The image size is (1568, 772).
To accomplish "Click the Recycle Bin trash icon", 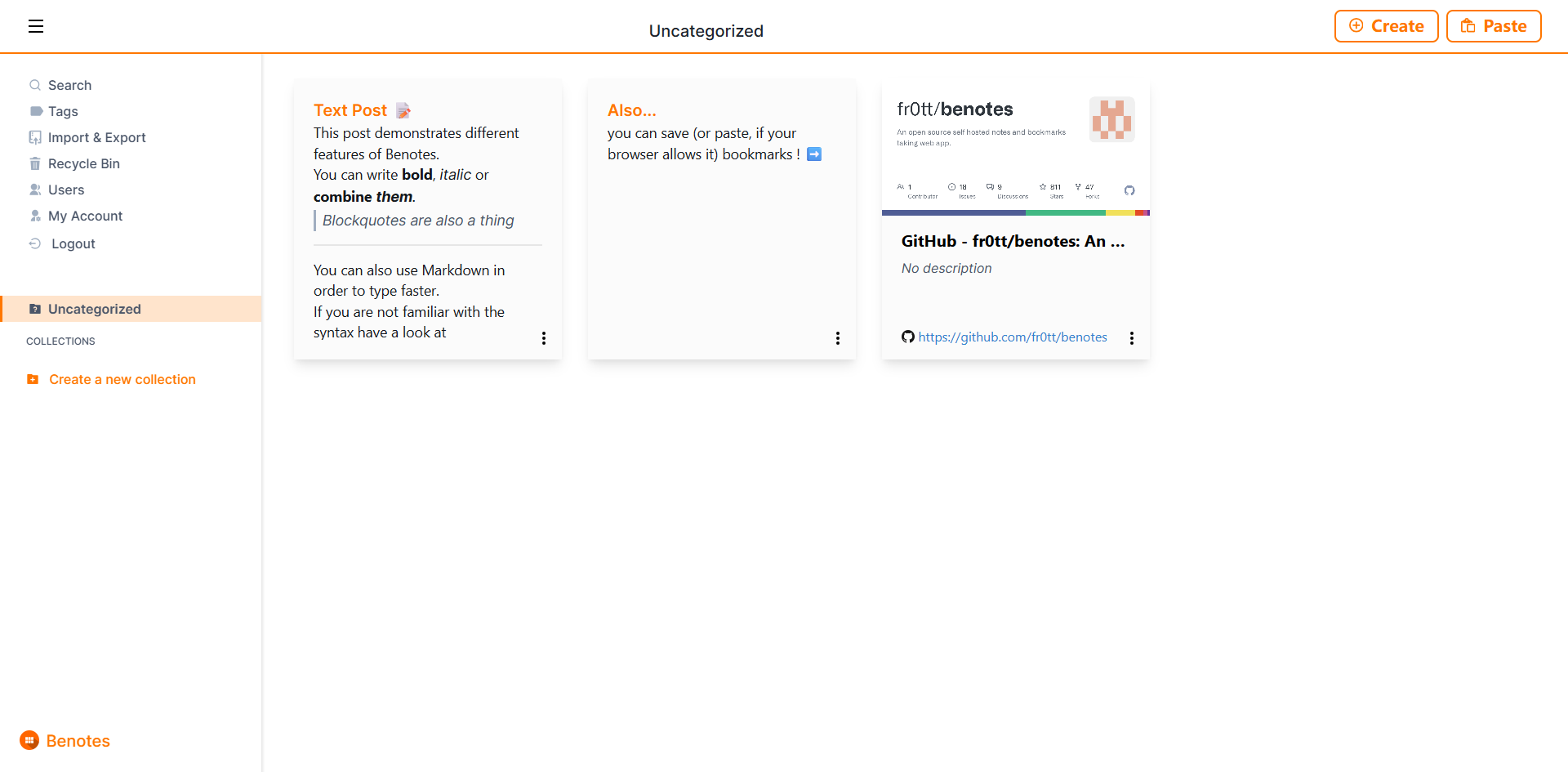I will [x=35, y=163].
